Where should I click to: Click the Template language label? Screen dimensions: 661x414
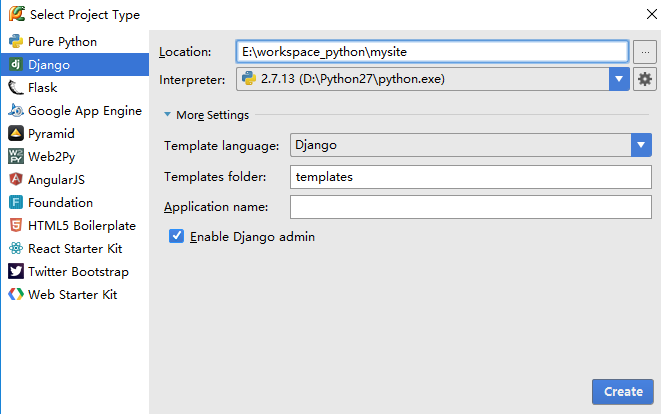click(221, 146)
